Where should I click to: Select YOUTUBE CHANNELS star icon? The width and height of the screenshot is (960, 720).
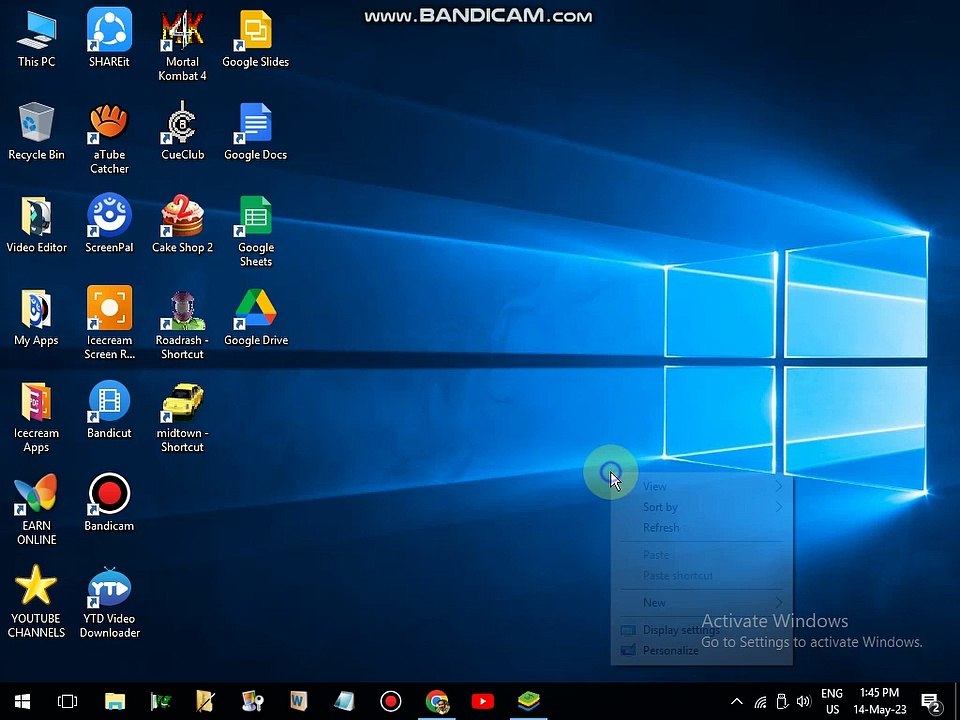[x=36, y=602]
